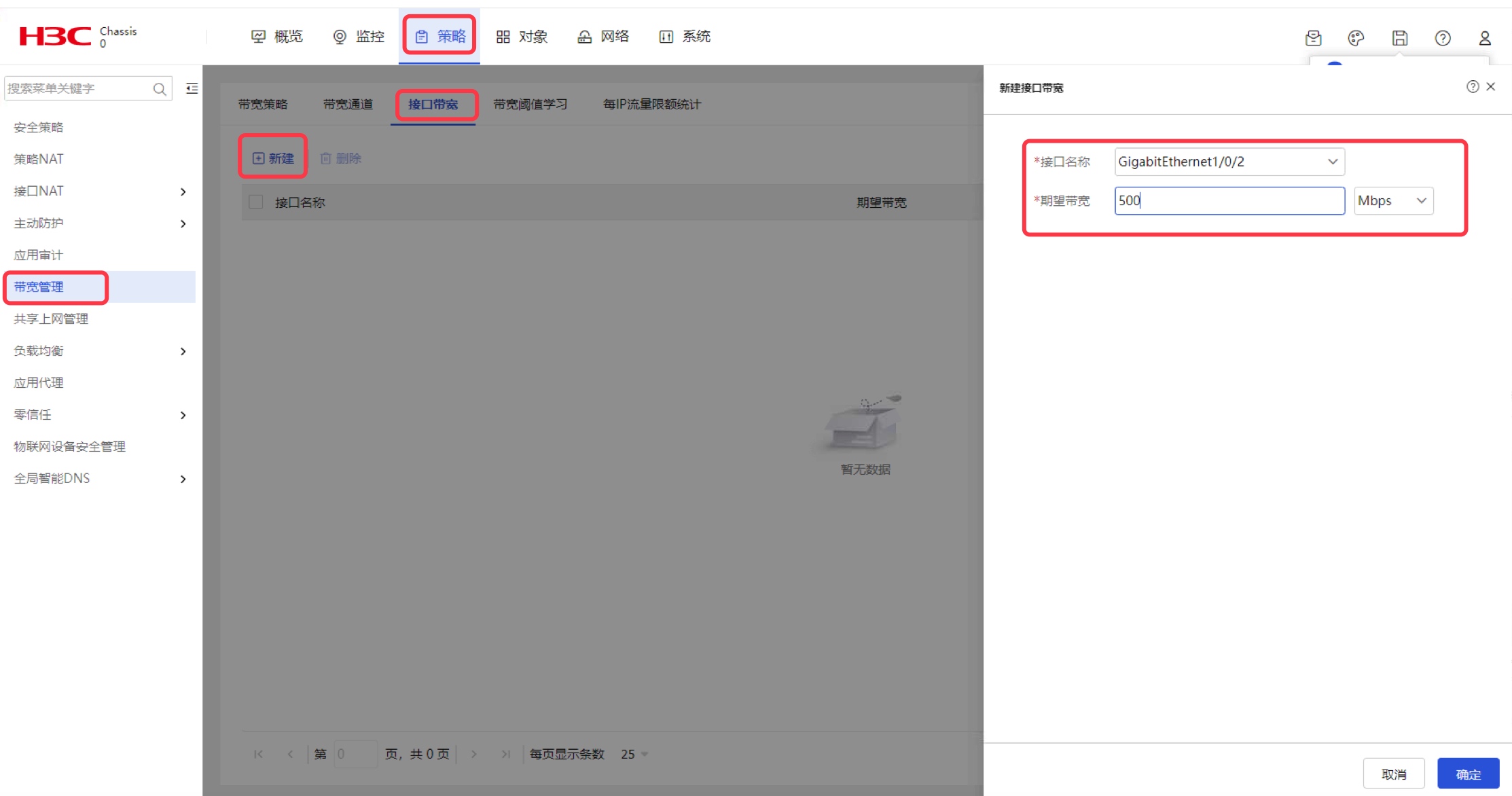This screenshot has width=1512, height=796.
Task: Open 共享上网管理 in the sidebar
Action: (x=51, y=319)
